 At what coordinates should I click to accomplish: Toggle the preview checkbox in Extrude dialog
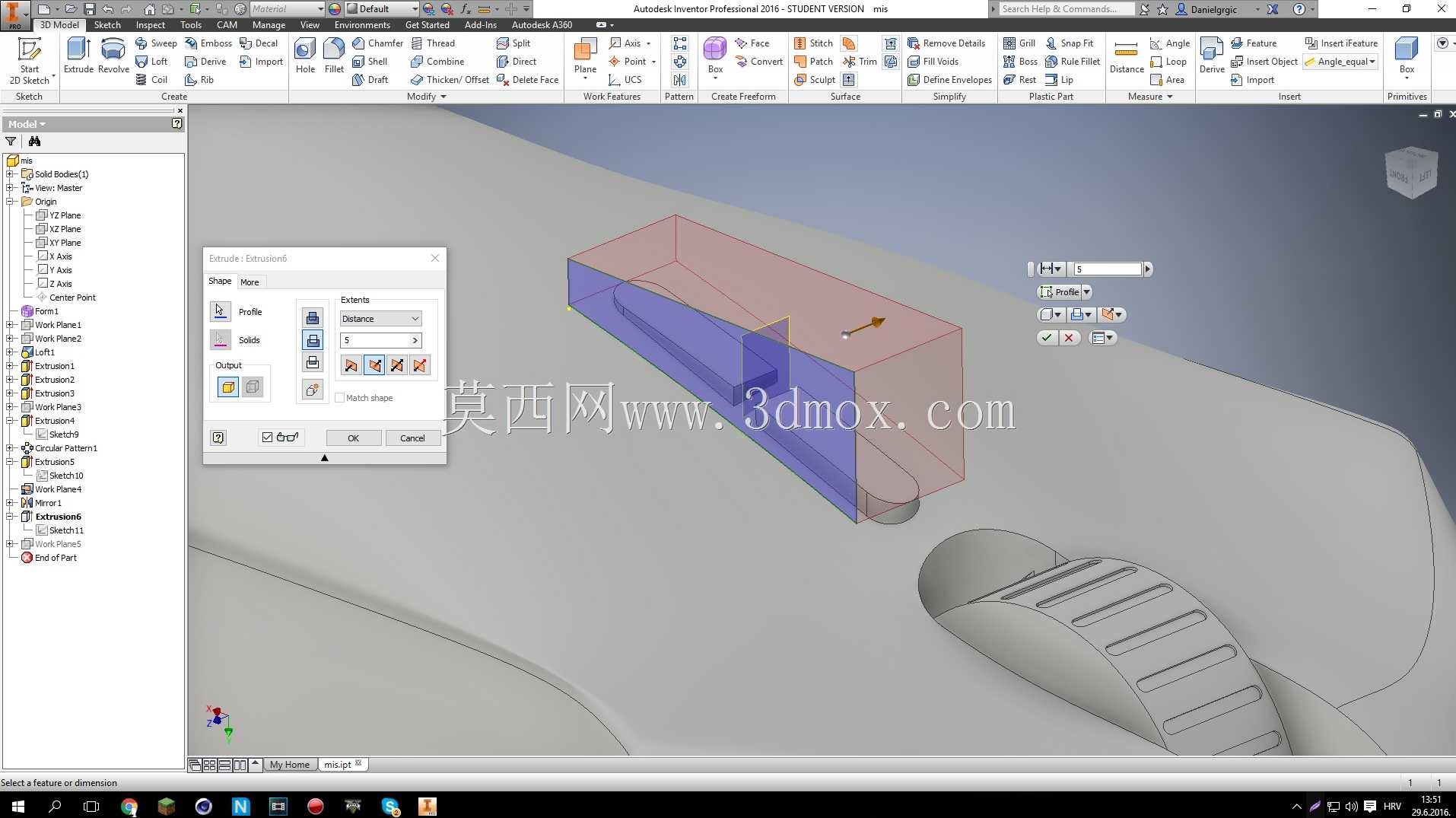[267, 438]
